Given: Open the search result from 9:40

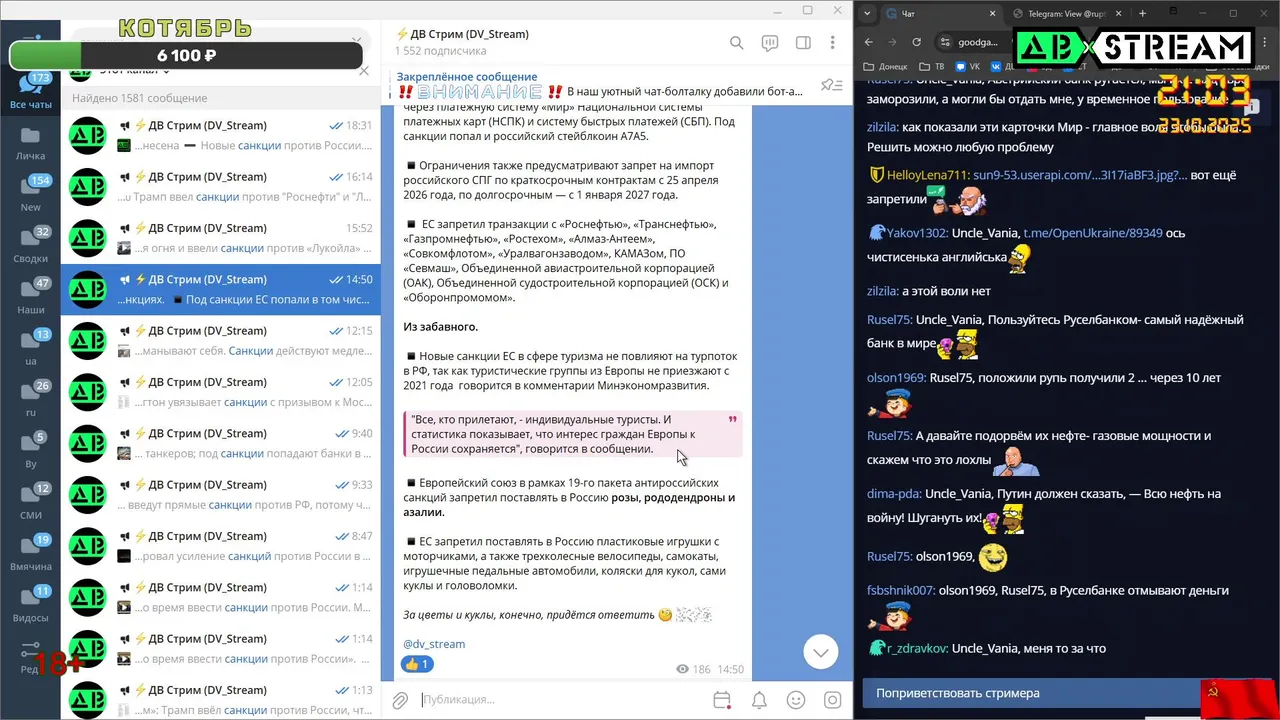Looking at the screenshot, I should 221,443.
